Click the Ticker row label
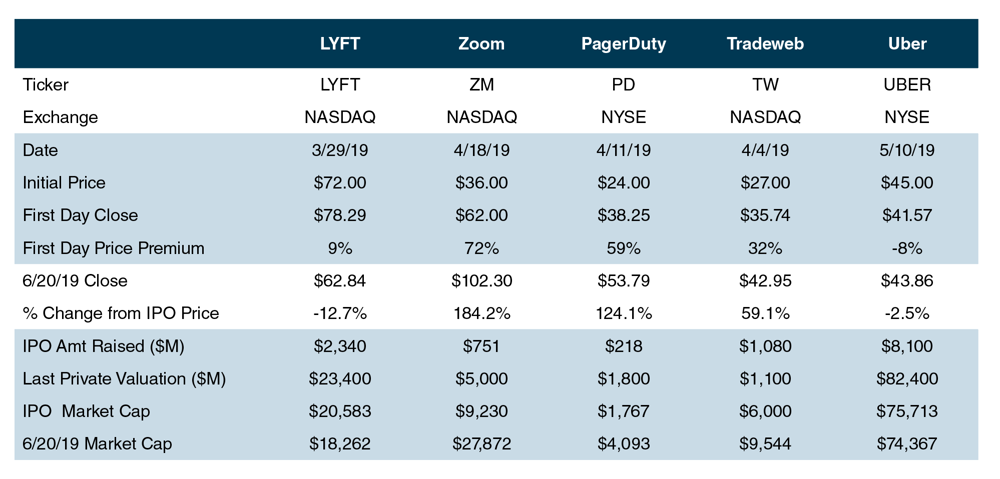 coord(46,85)
